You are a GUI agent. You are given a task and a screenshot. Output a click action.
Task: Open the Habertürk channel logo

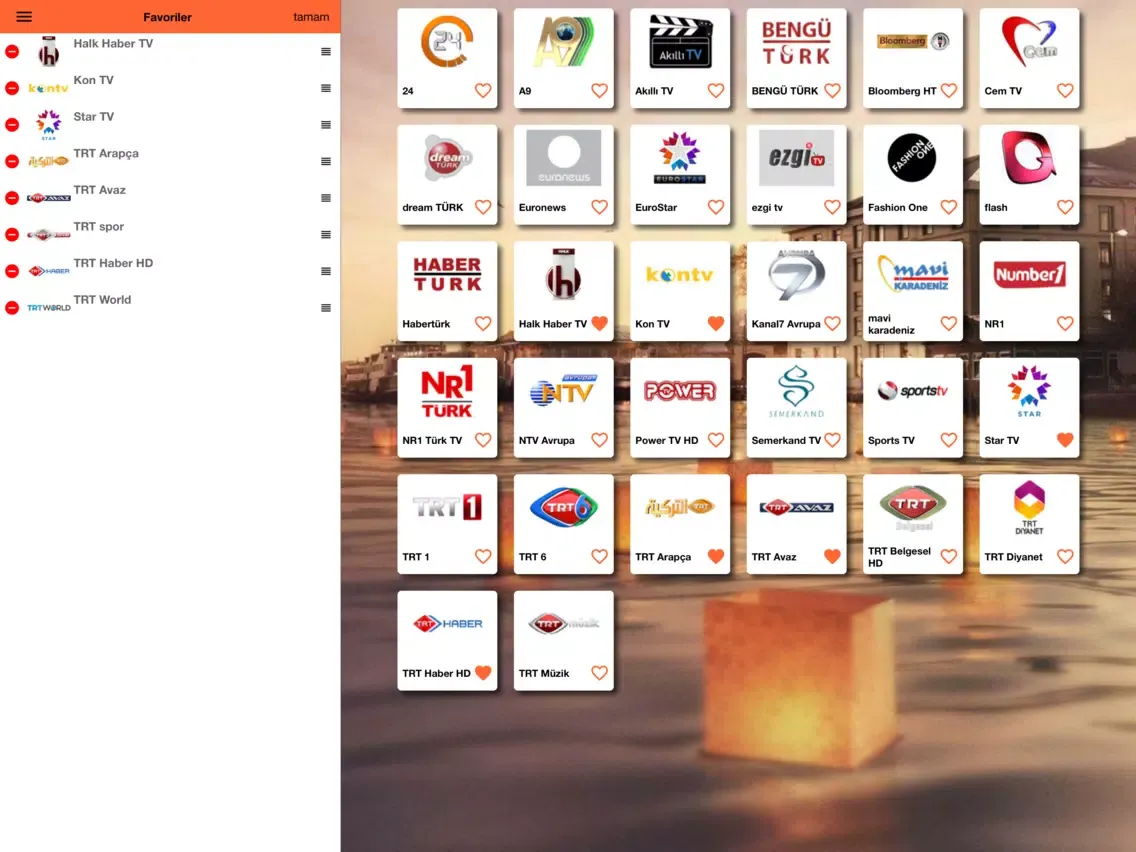(x=448, y=274)
